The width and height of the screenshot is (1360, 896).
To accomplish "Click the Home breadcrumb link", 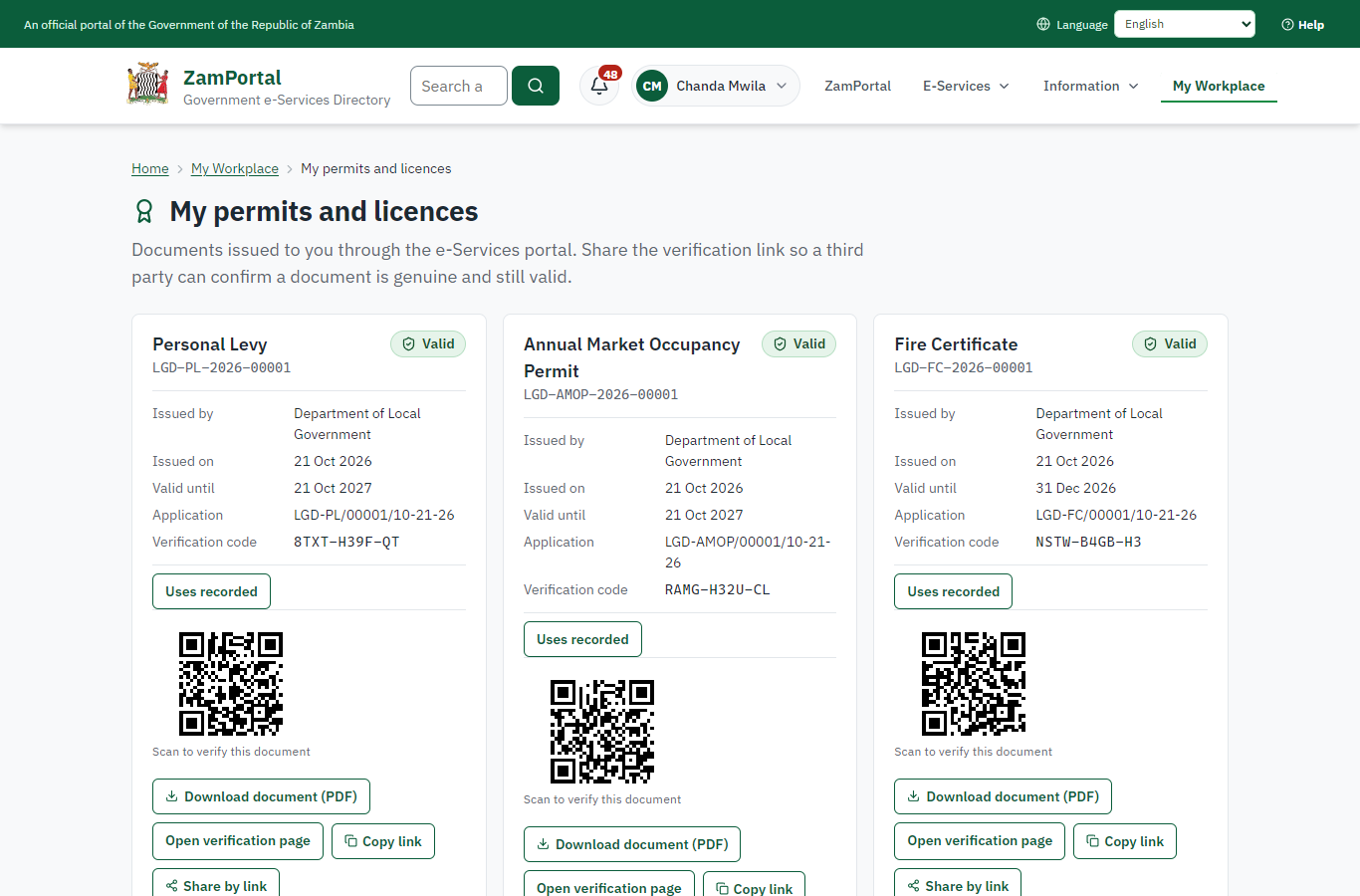I will pos(150,168).
